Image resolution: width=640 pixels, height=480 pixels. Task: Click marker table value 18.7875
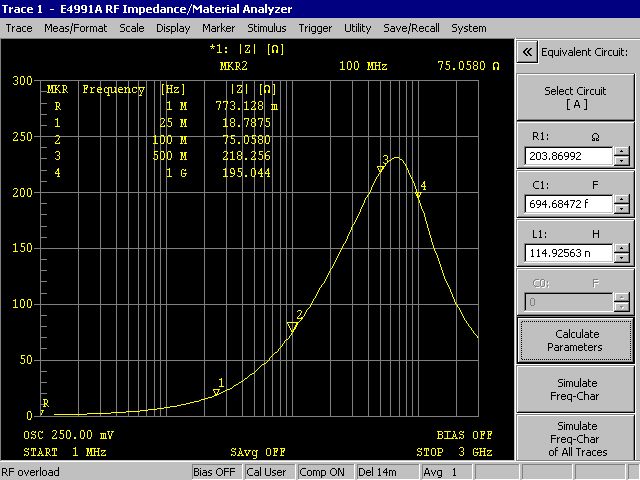point(246,123)
